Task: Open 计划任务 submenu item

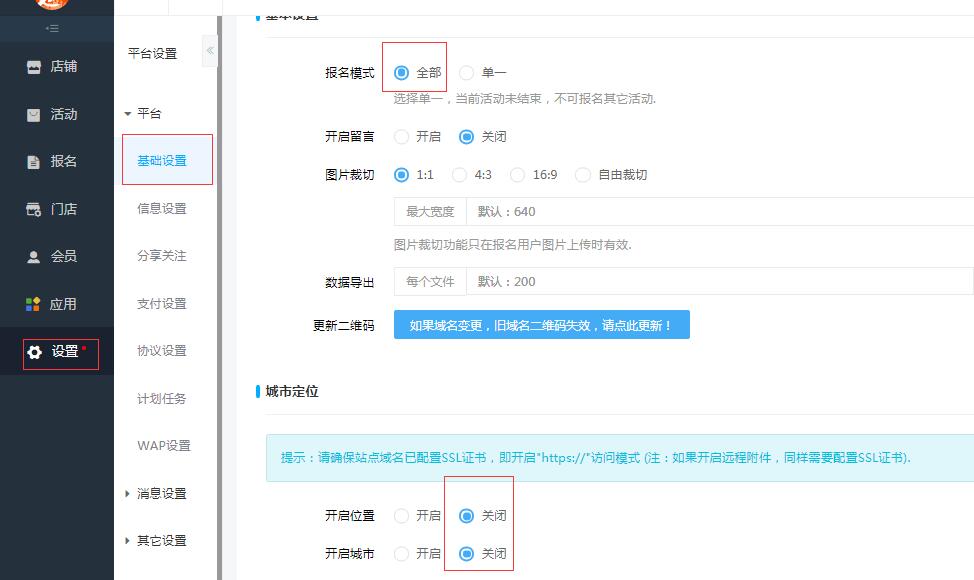Action: 162,399
